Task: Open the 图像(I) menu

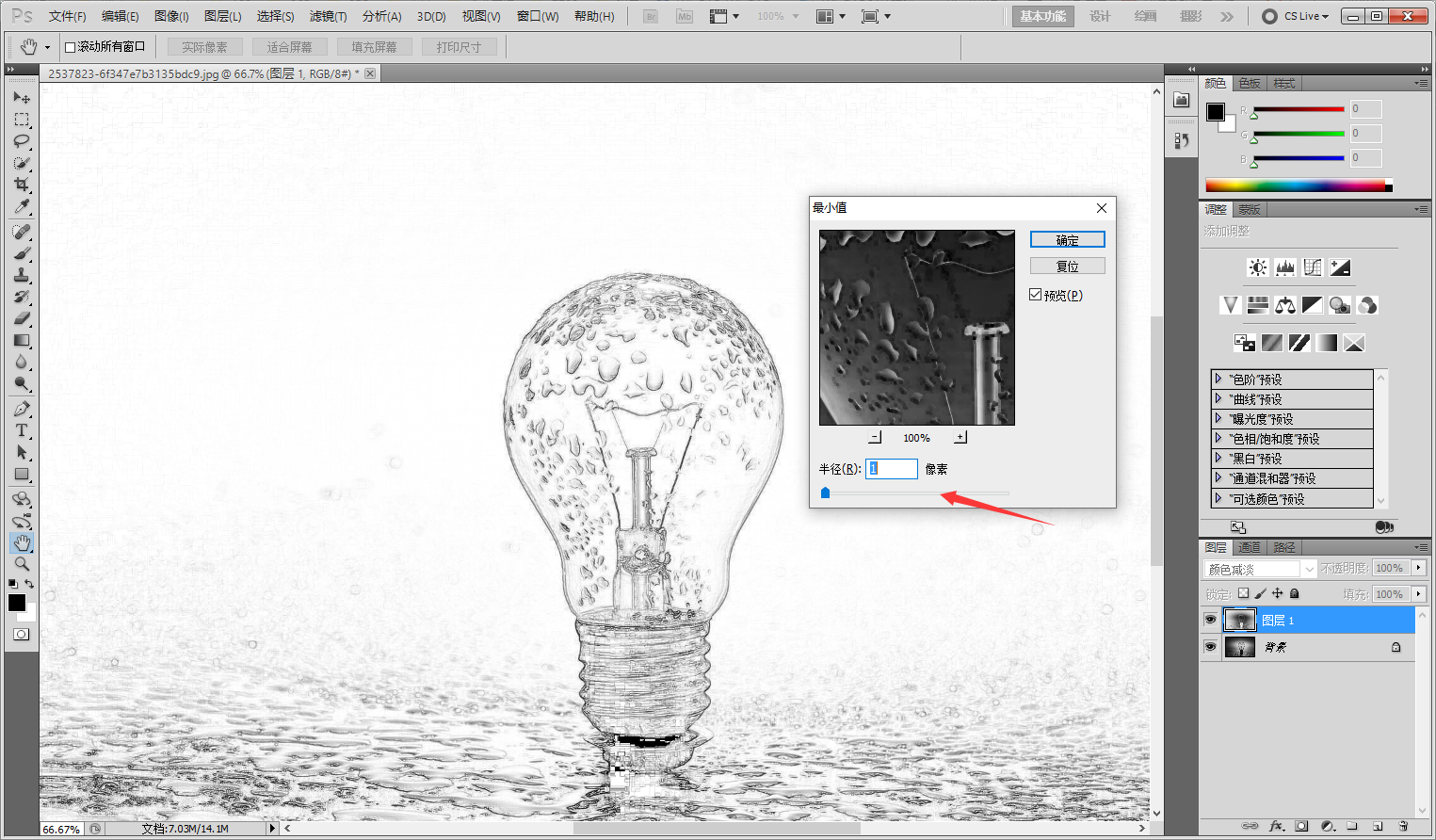Action: (171, 16)
